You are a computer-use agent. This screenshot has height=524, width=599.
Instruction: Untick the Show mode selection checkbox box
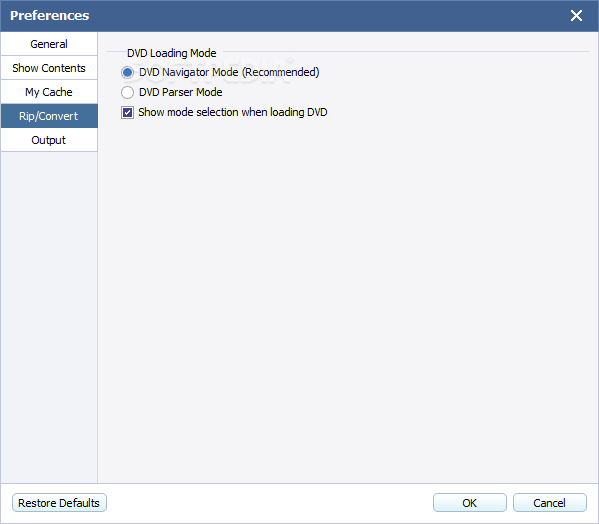pyautogui.click(x=127, y=112)
